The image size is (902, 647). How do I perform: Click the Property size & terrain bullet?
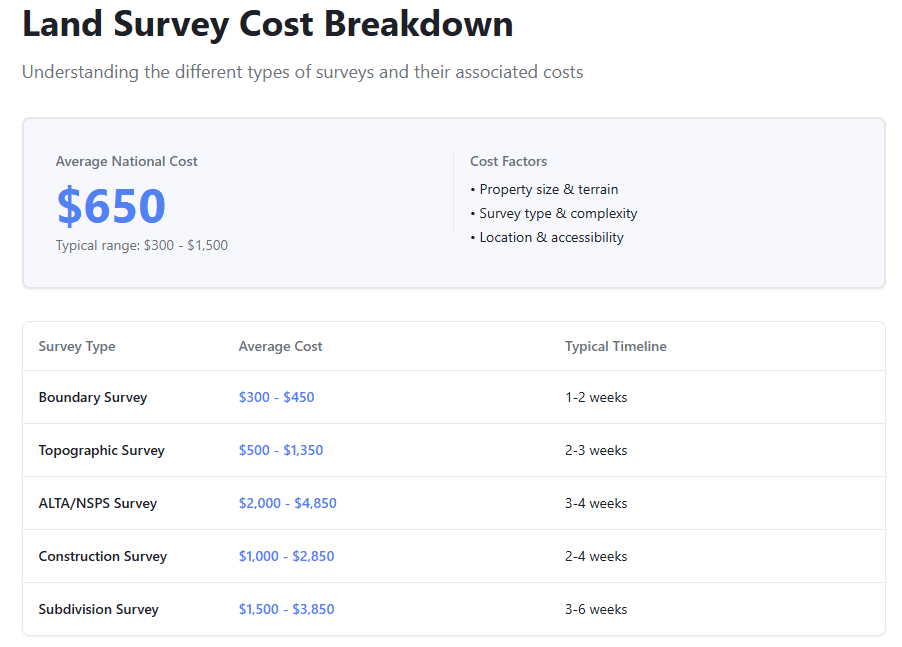[x=544, y=189]
